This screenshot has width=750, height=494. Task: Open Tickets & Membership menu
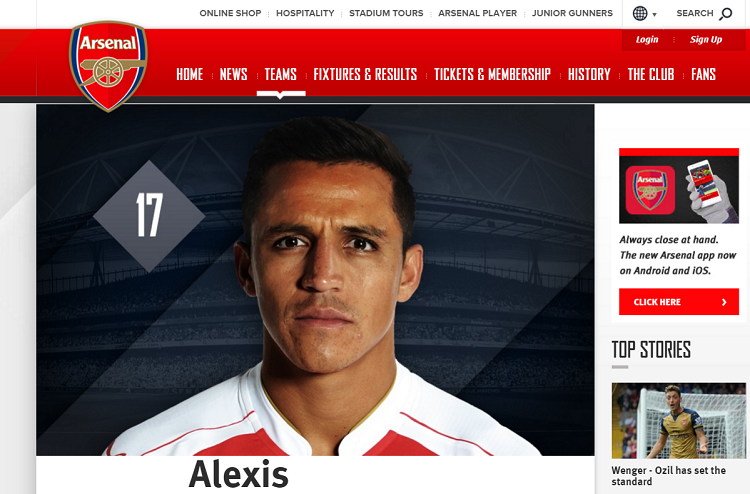(x=492, y=74)
